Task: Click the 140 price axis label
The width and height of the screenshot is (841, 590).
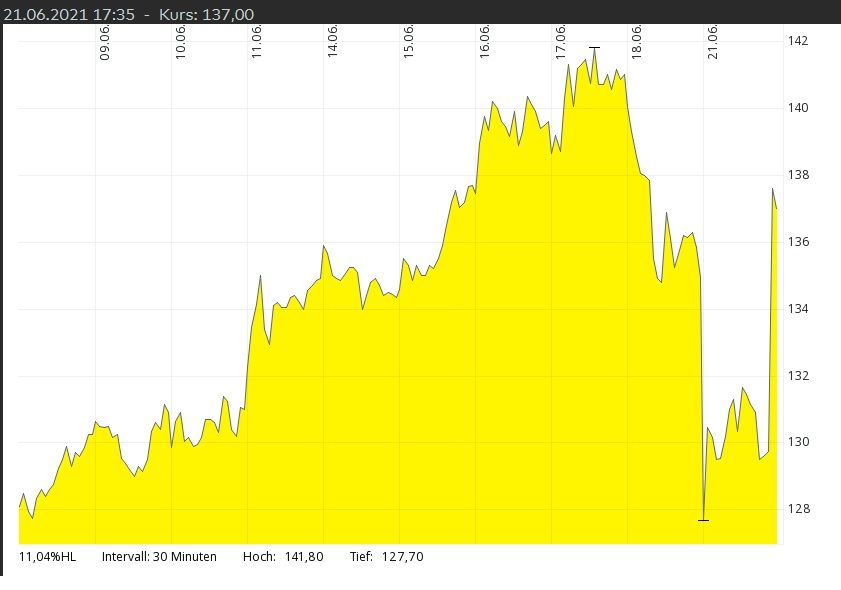Action: click(x=797, y=108)
